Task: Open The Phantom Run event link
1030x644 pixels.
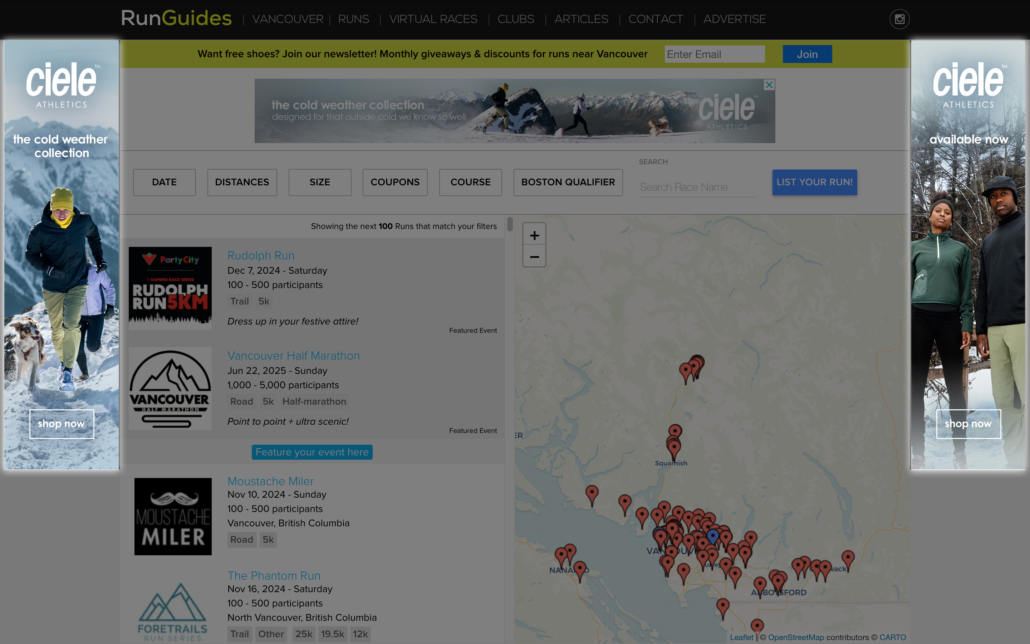Action: pos(274,576)
